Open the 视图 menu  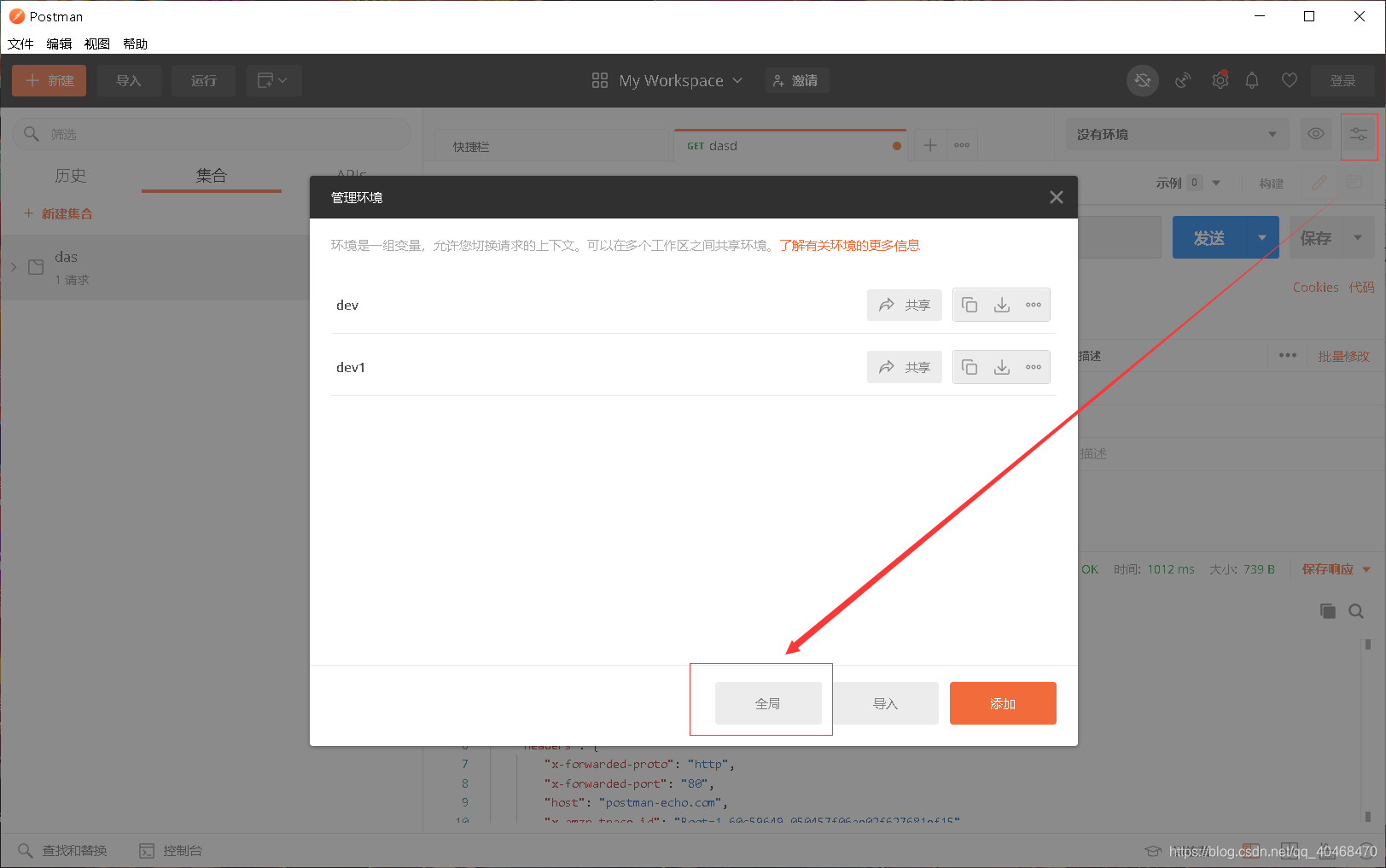click(x=97, y=44)
